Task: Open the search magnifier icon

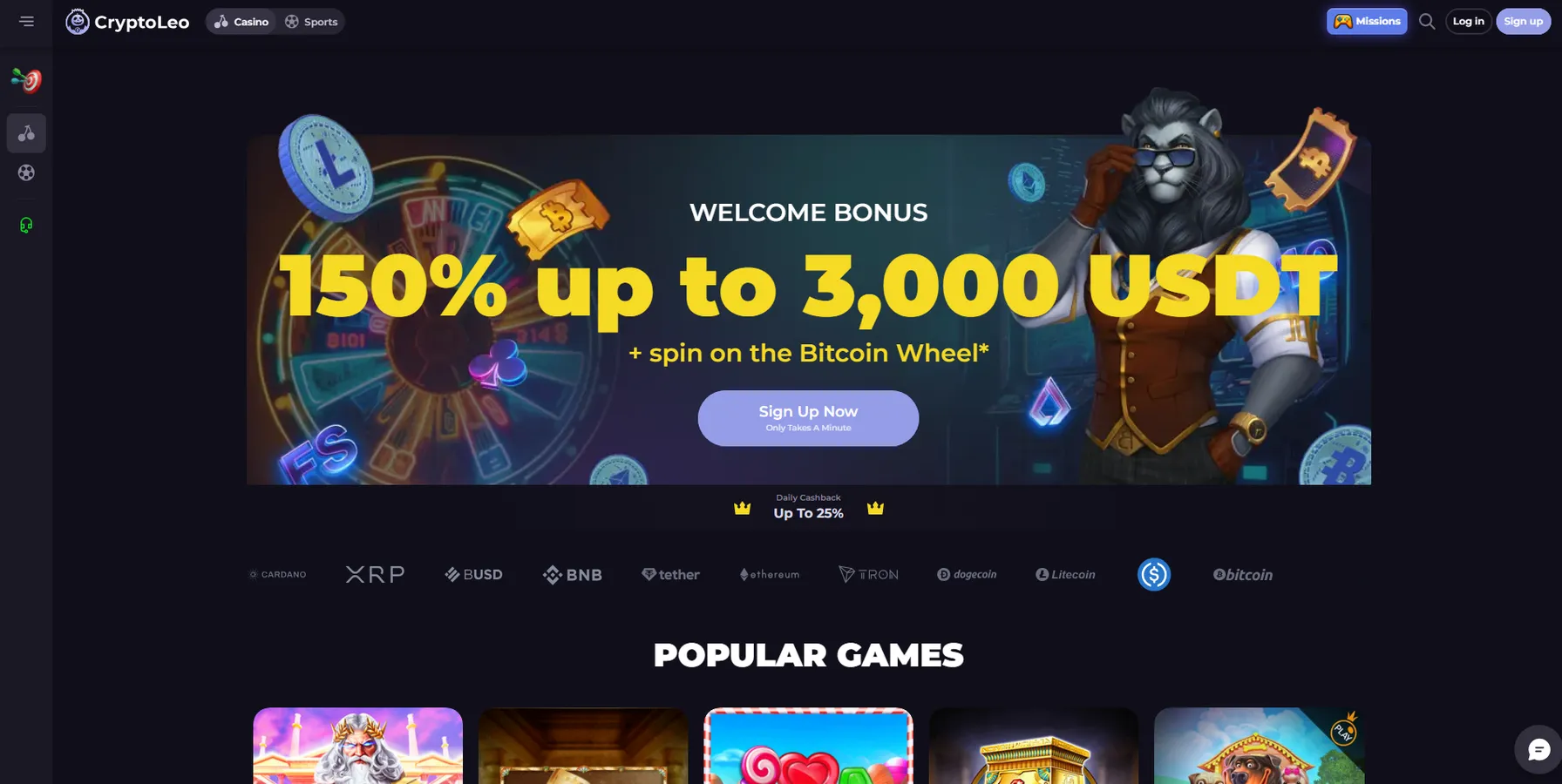Action: click(x=1426, y=21)
